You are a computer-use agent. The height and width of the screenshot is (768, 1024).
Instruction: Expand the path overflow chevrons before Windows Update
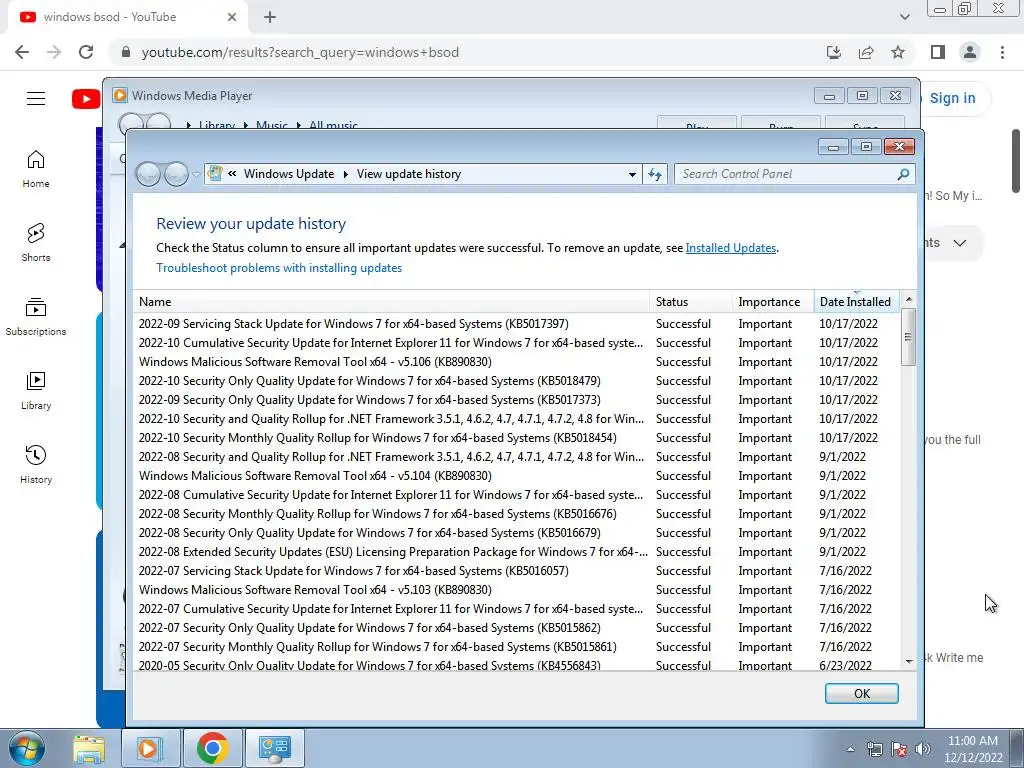(232, 174)
